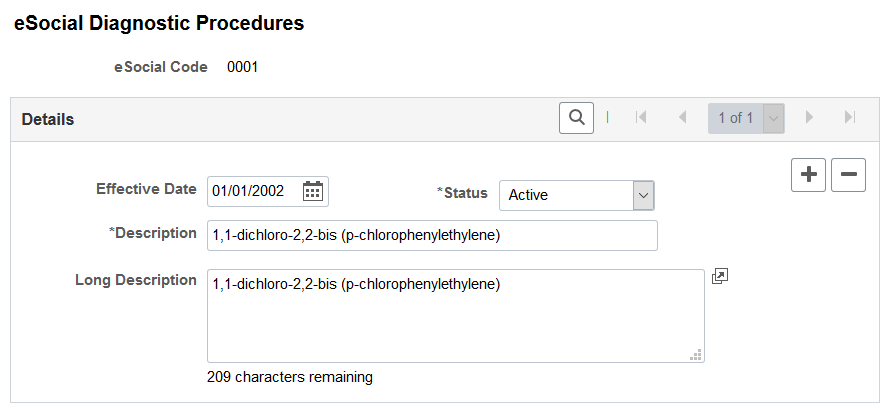Click the Details section header
892x414 pixels.
tap(48, 119)
